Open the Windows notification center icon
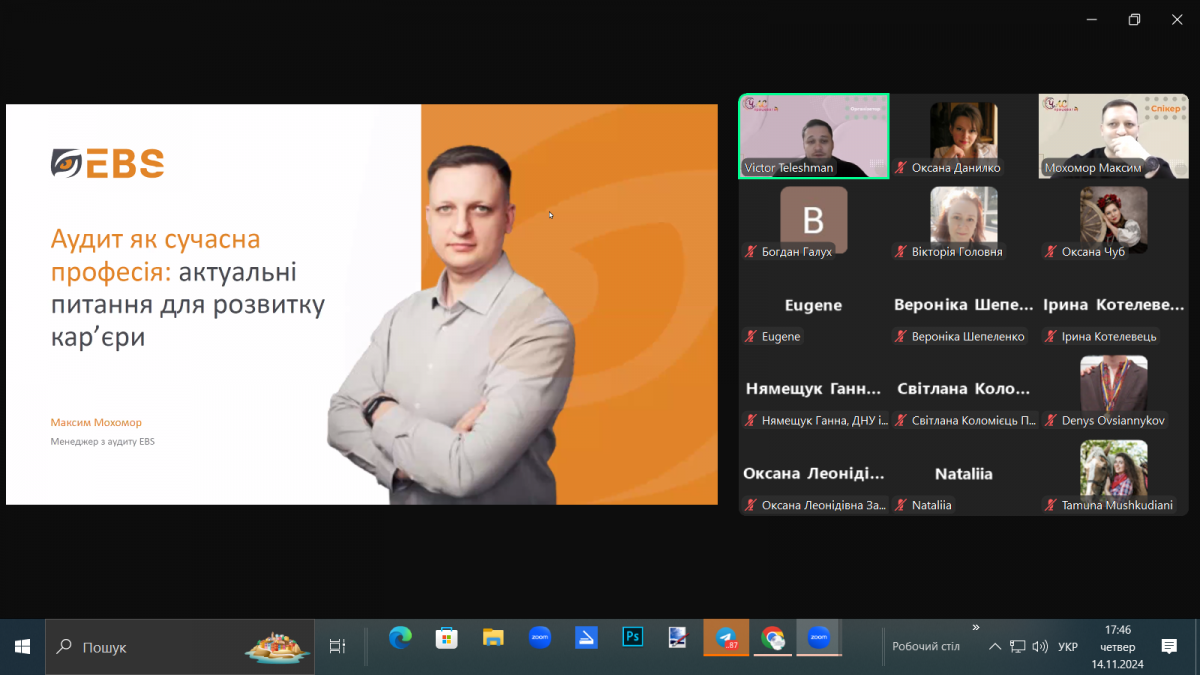Image resolution: width=1200 pixels, height=675 pixels. pyautogui.click(x=1169, y=647)
